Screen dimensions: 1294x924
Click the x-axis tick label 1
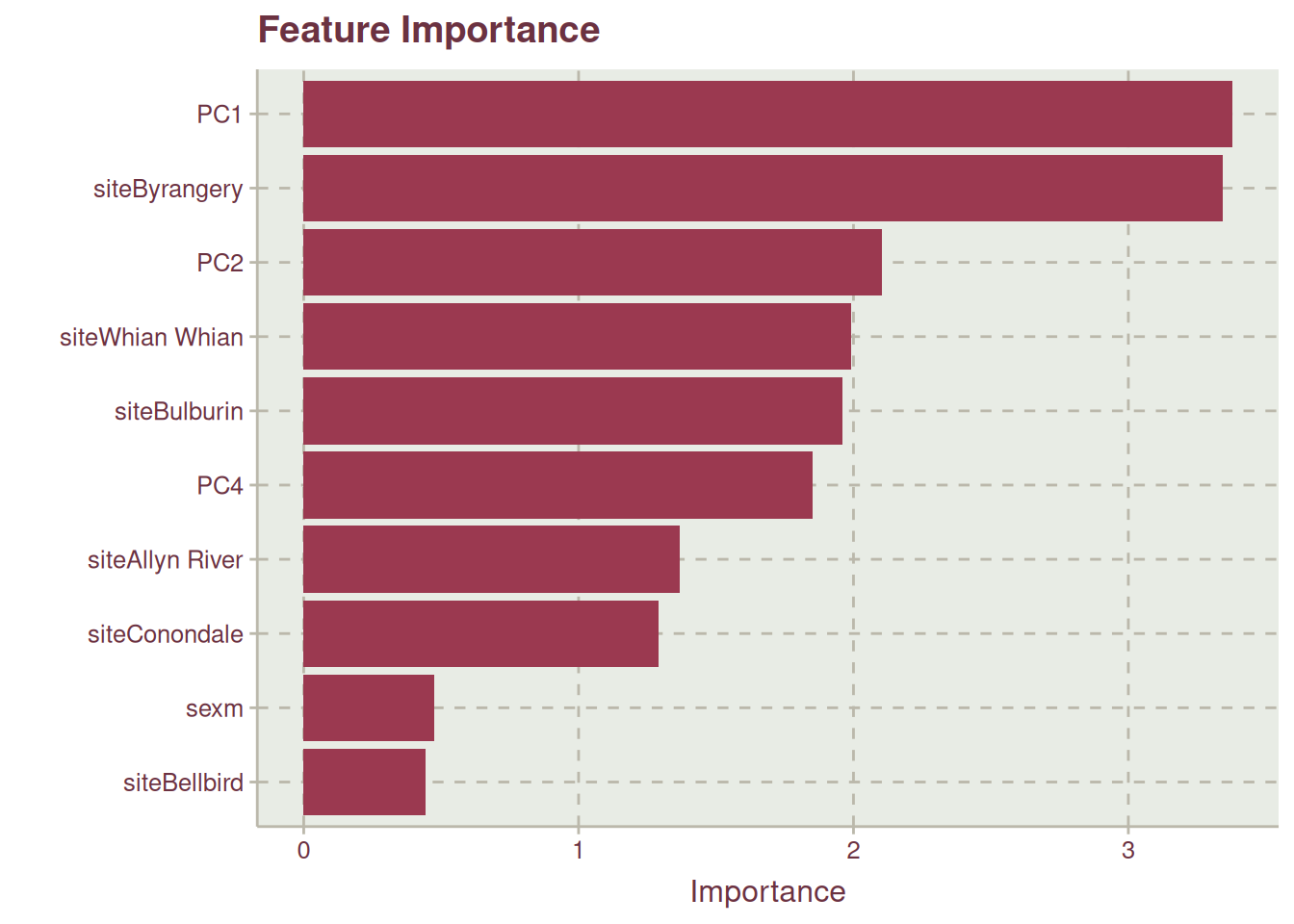click(x=579, y=851)
